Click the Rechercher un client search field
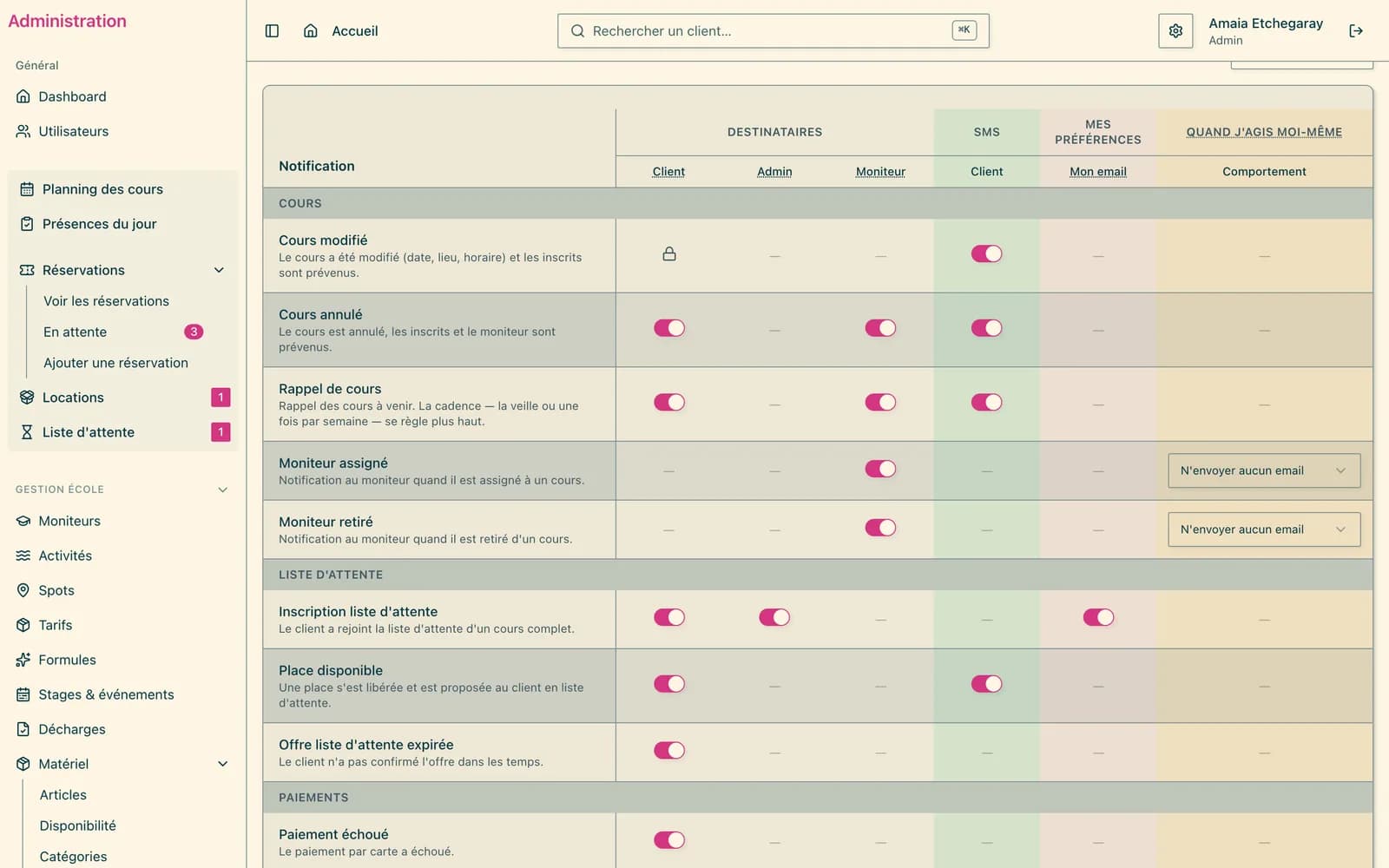The width and height of the screenshot is (1389, 868). click(x=773, y=31)
